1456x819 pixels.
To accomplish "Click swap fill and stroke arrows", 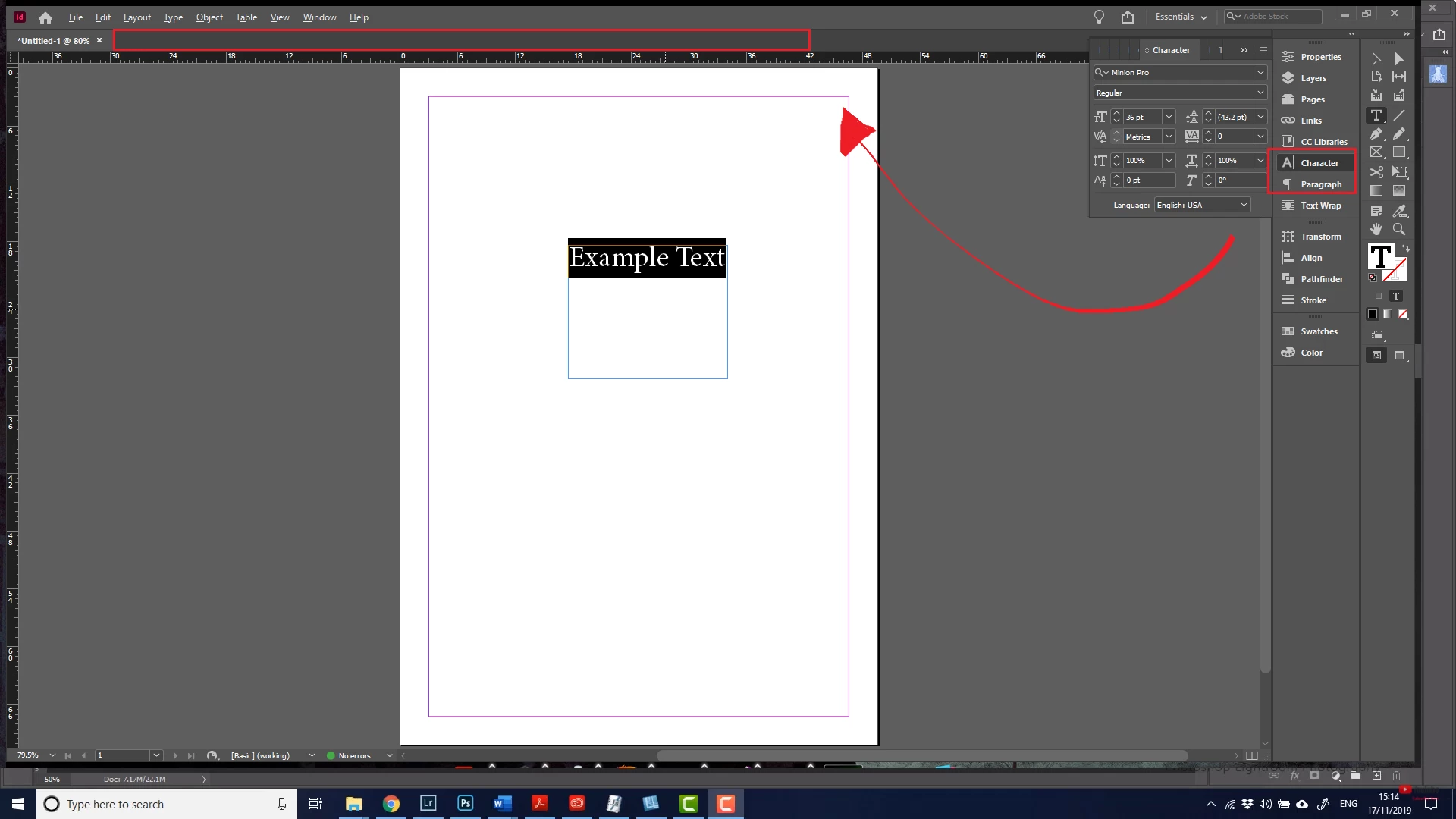I will click(x=1405, y=248).
